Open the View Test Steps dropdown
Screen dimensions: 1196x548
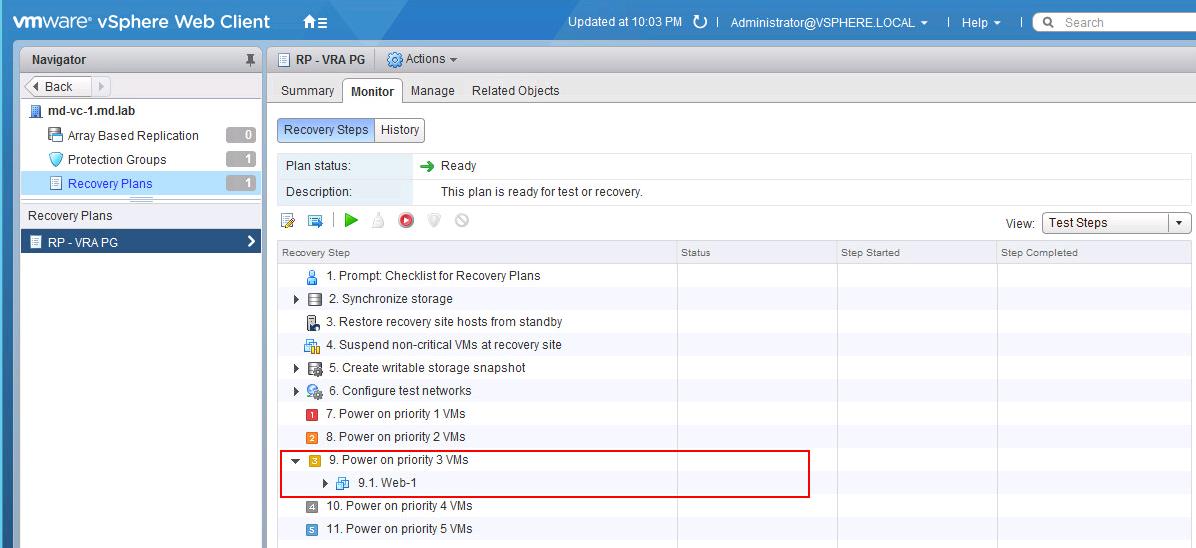click(1116, 223)
